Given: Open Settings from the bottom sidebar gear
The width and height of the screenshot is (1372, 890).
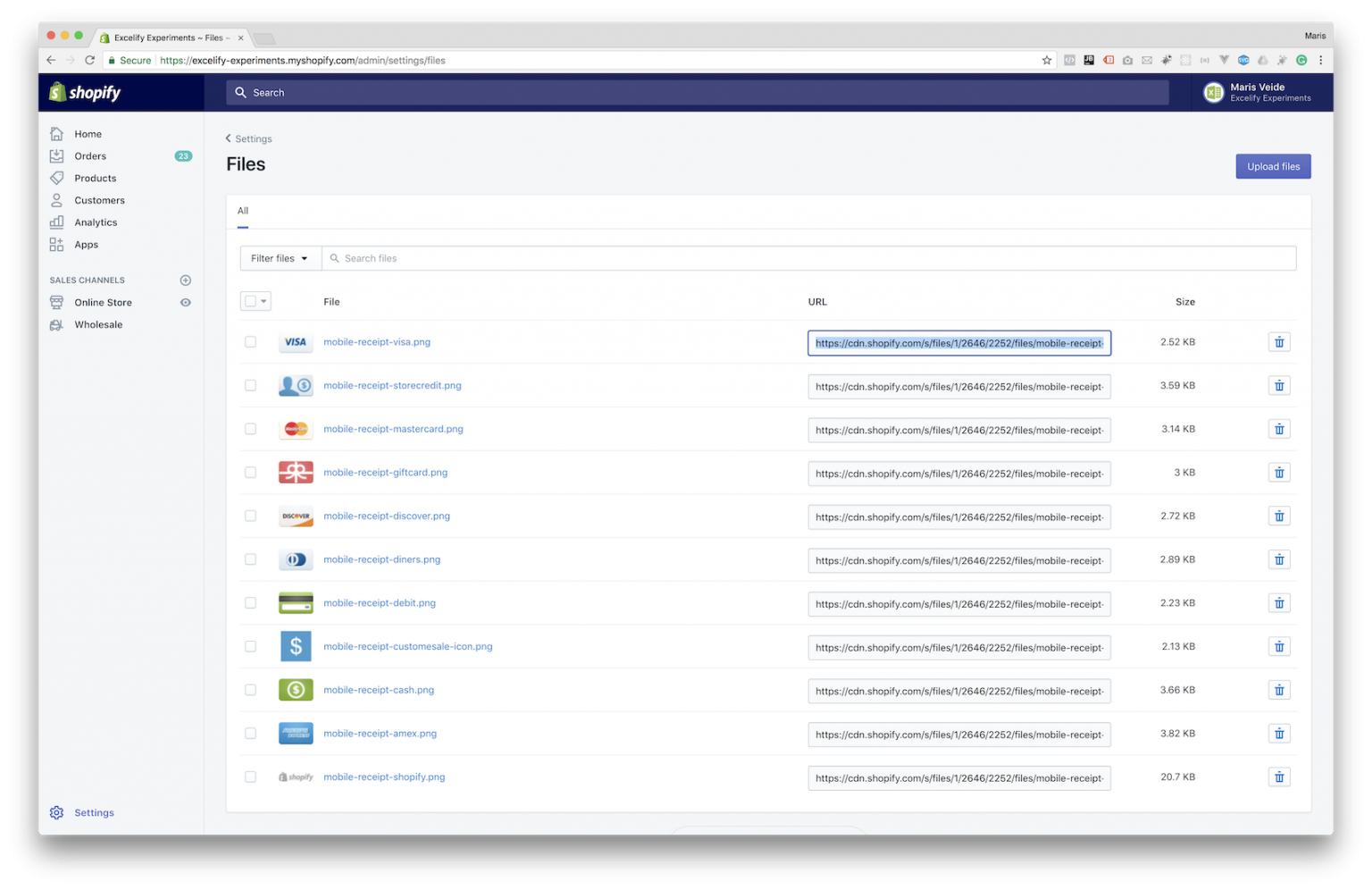Looking at the screenshot, I should [93, 812].
